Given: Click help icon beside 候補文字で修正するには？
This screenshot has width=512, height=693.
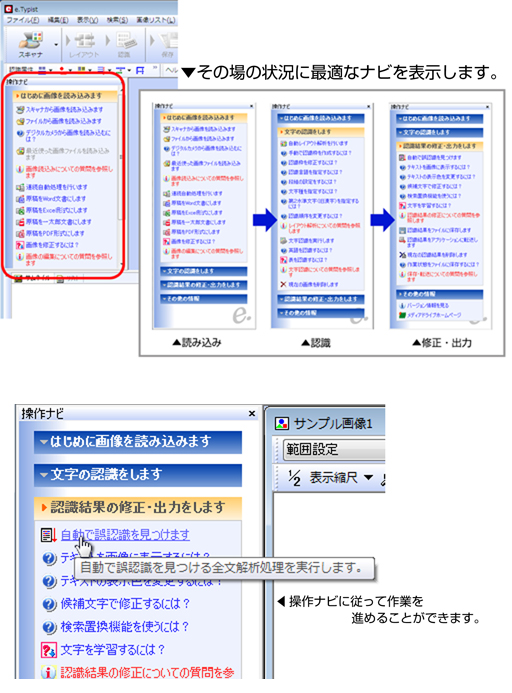Looking at the screenshot, I should pyautogui.click(x=49, y=604).
